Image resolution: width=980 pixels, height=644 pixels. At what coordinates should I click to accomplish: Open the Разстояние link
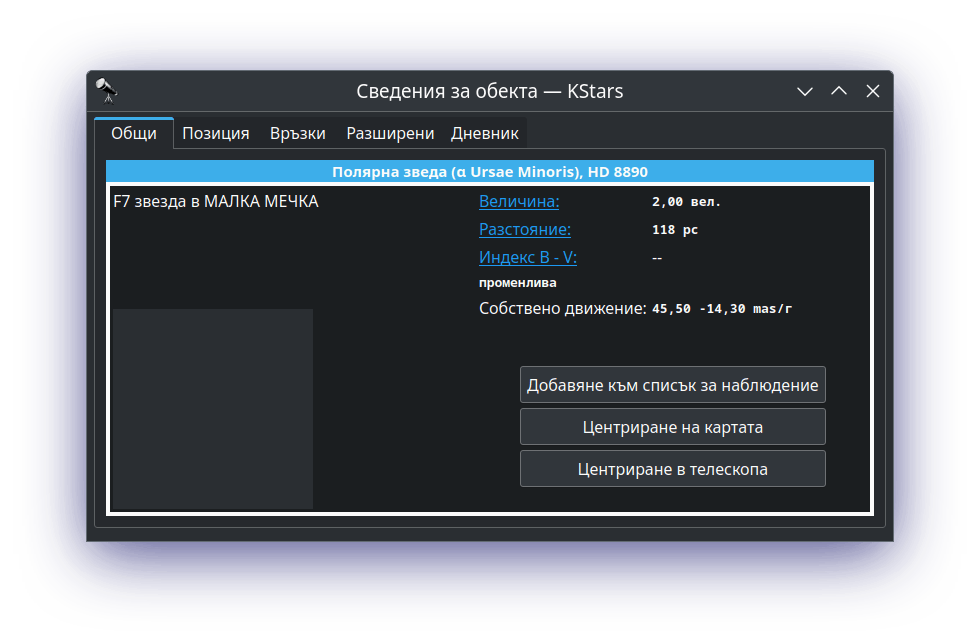click(x=525, y=230)
